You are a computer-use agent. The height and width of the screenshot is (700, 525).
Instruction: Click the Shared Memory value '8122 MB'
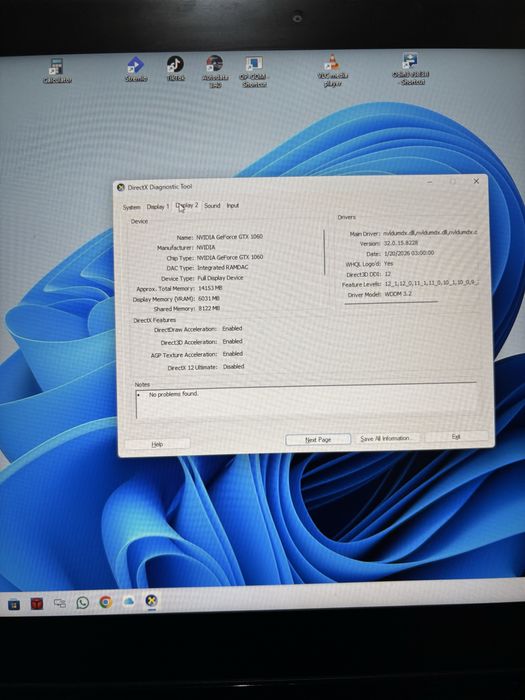pyautogui.click(x=209, y=308)
